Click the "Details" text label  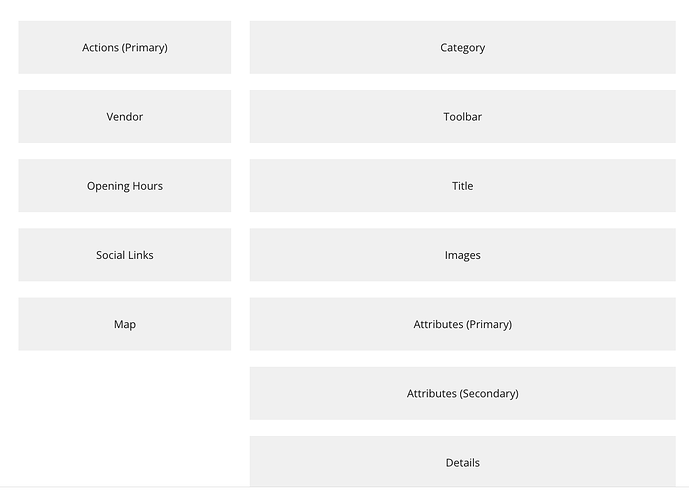point(463,463)
